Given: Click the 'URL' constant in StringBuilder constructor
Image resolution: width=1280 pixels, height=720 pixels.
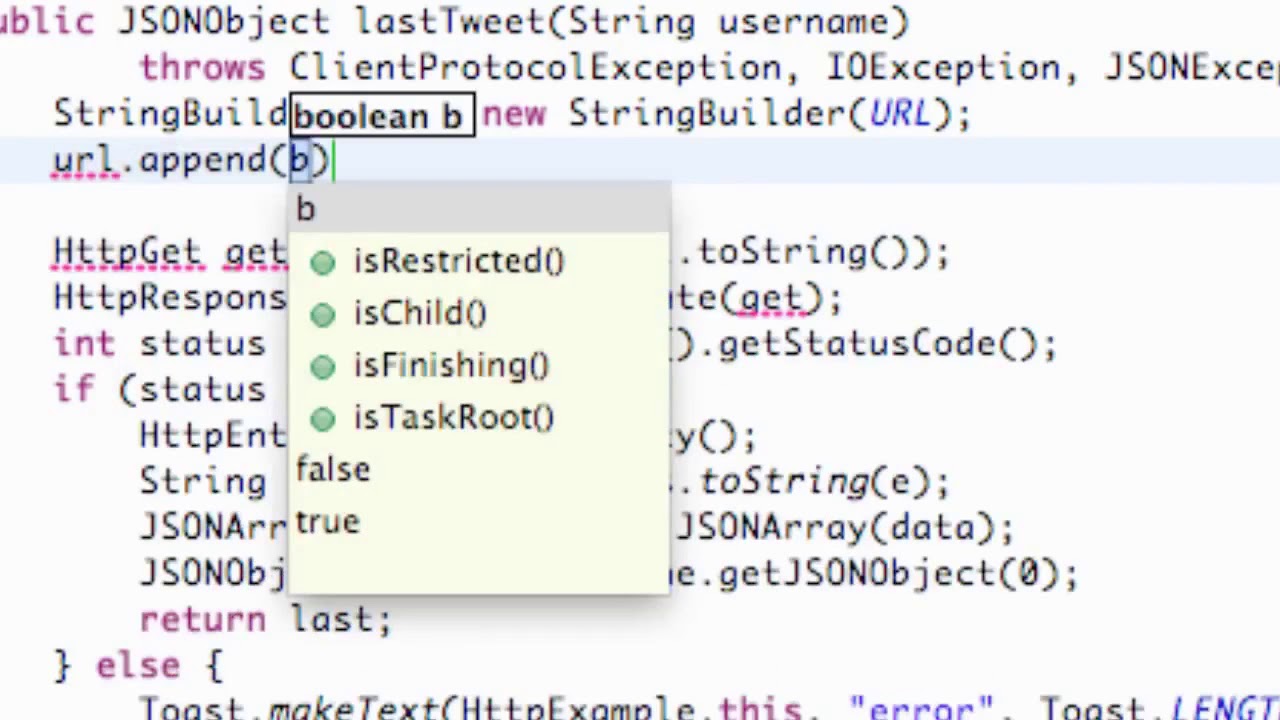Looking at the screenshot, I should pyautogui.click(x=900, y=114).
